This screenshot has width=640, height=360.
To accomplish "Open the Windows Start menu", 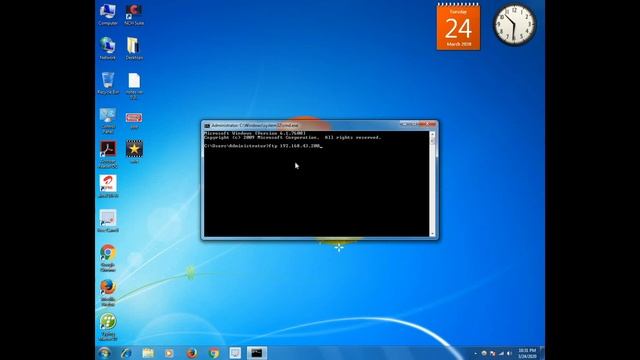I will (x=104, y=353).
